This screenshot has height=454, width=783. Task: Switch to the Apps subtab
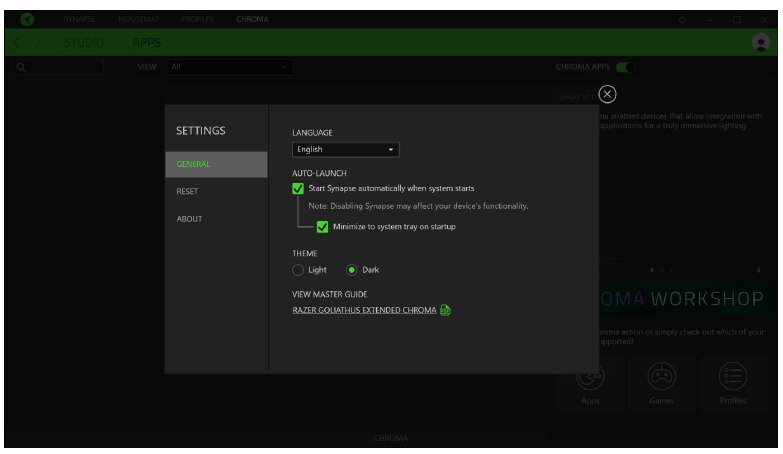(x=146, y=42)
